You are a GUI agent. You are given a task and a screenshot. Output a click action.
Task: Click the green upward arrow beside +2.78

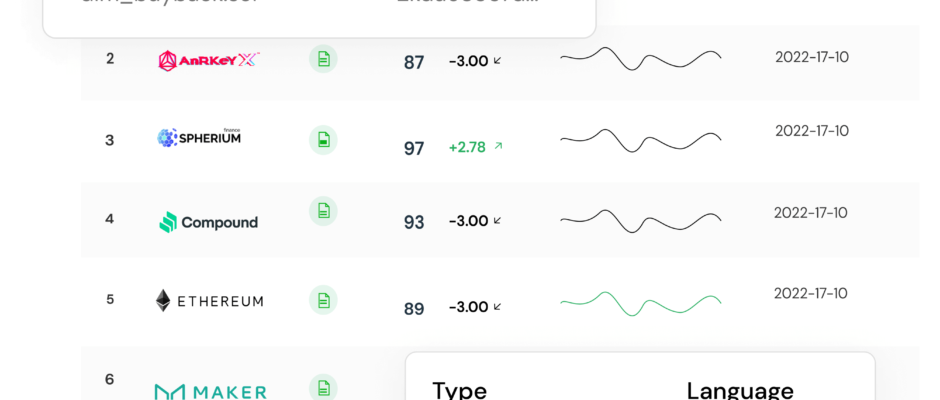pos(498,146)
